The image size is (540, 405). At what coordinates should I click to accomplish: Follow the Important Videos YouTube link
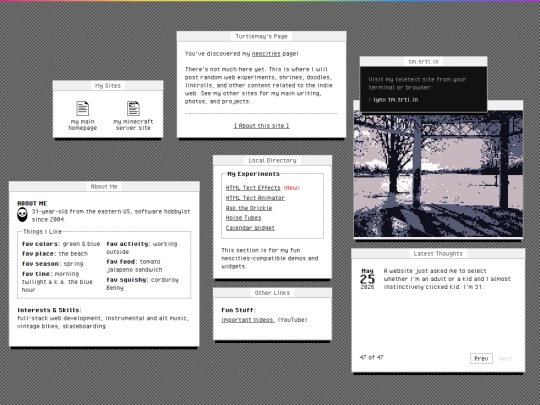pyautogui.click(x=248, y=320)
